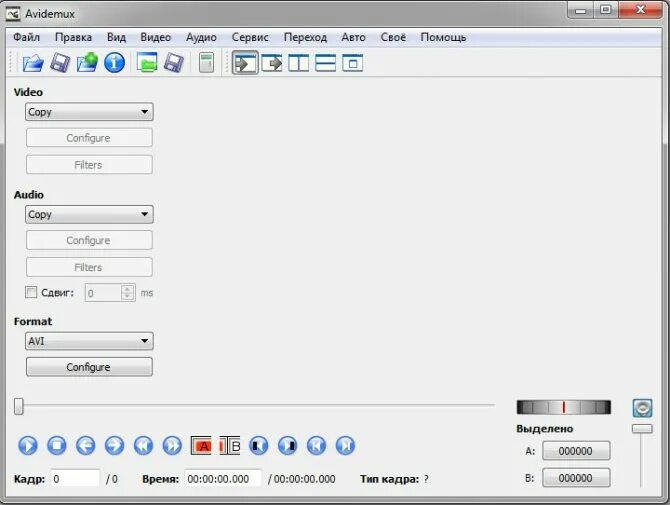This screenshot has height=505, width=670.
Task: Open the Своё menu
Action: (393, 38)
